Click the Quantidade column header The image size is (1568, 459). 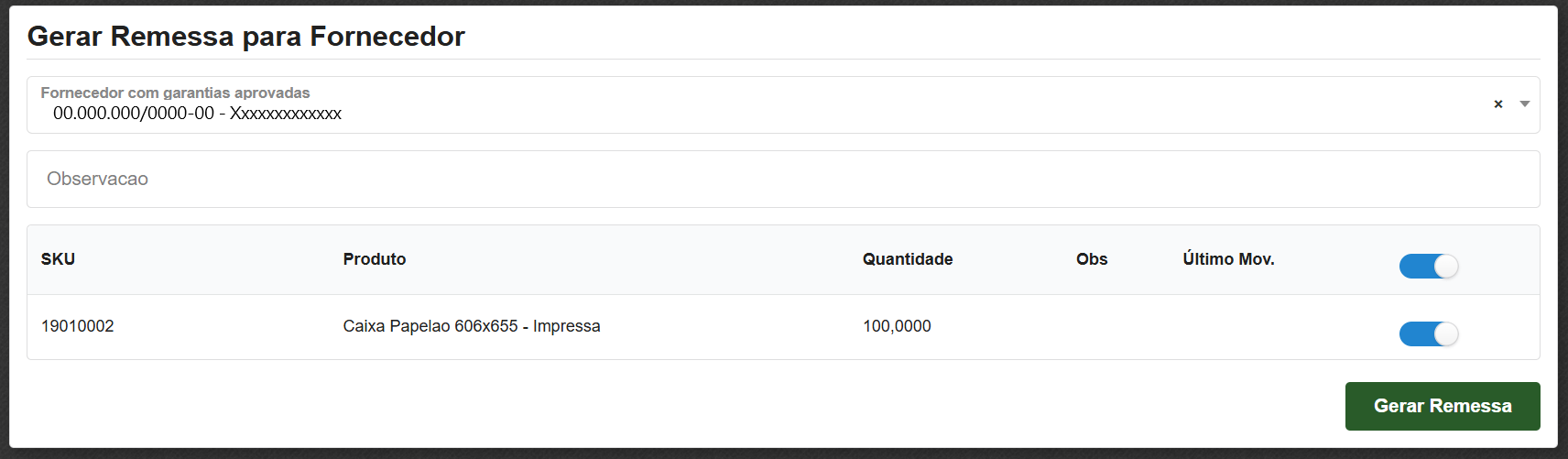pos(907,259)
